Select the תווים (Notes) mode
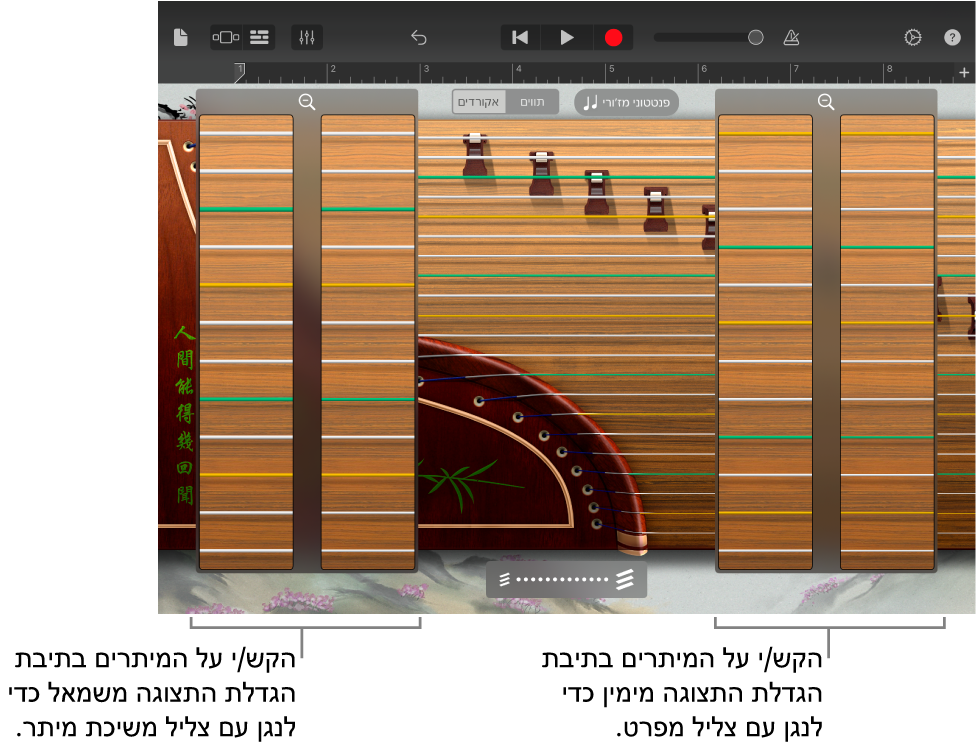The height and width of the screenshot is (753, 976). [x=532, y=102]
